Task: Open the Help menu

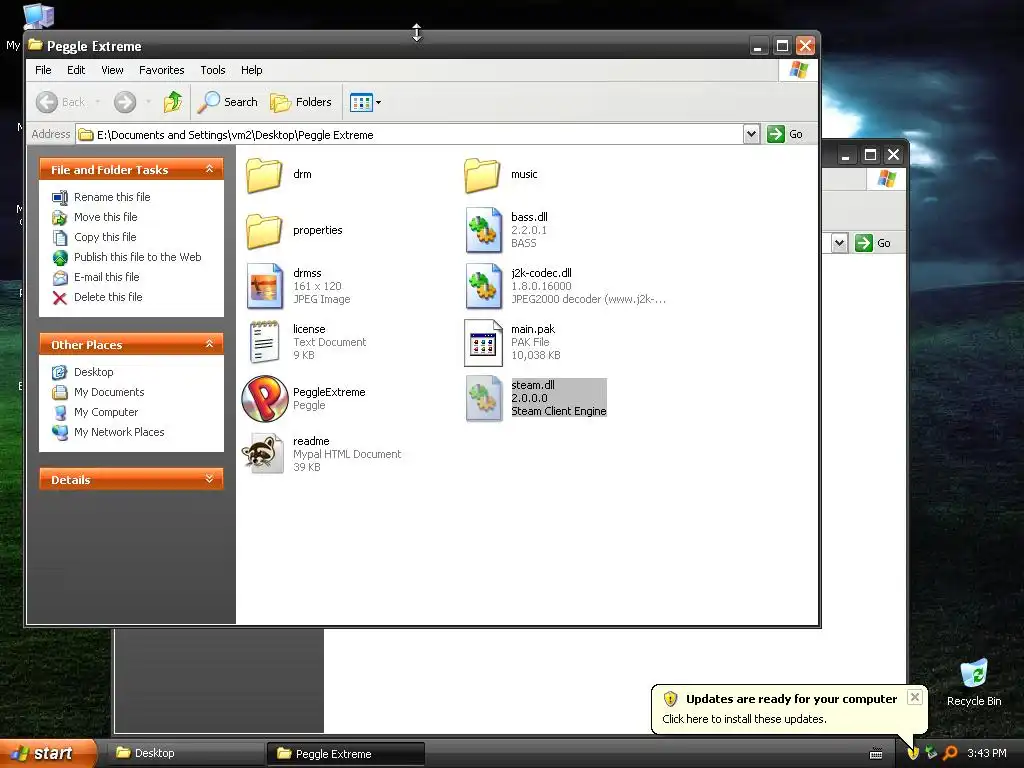Action: click(x=251, y=70)
